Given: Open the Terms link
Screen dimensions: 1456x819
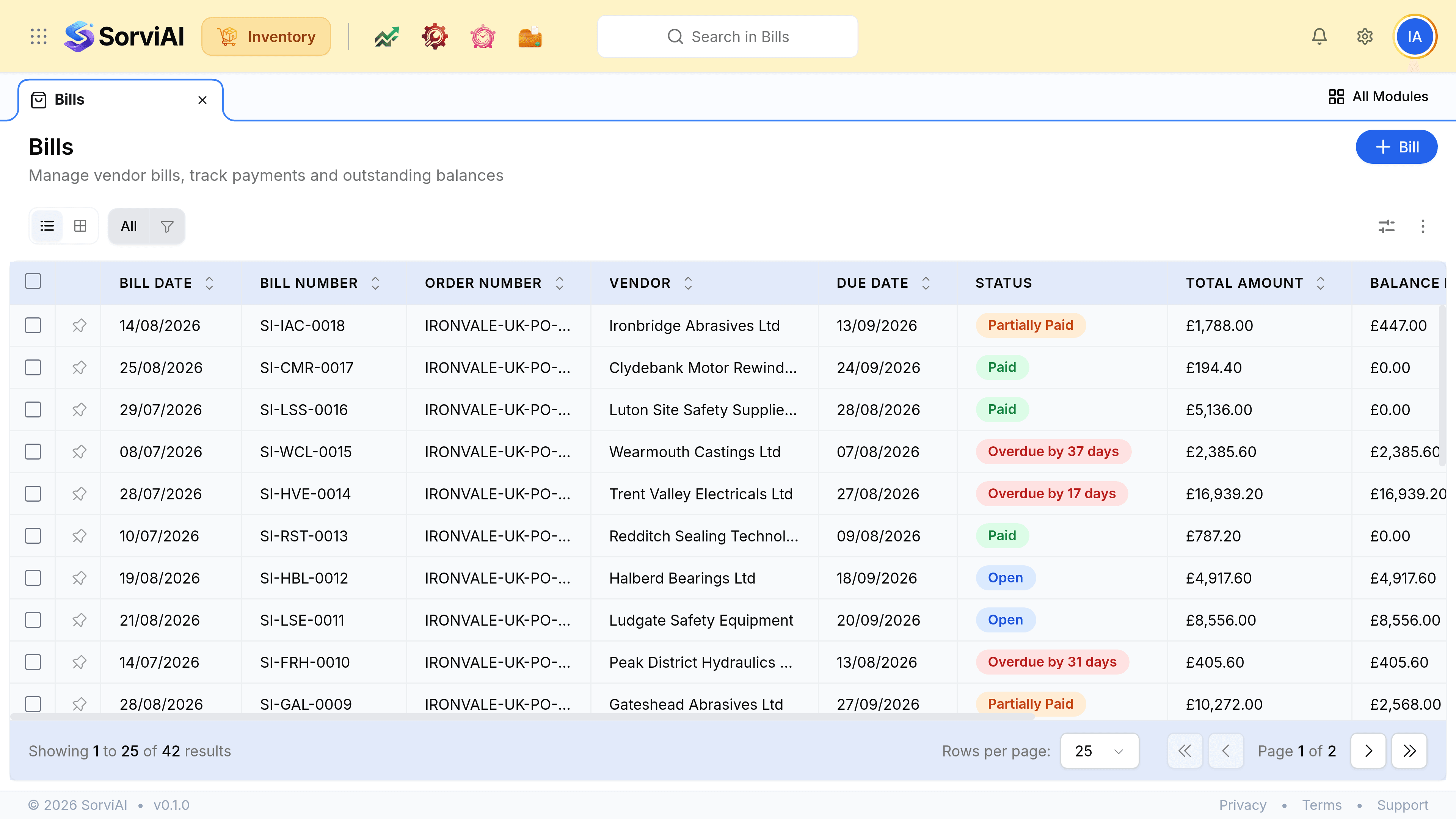Looking at the screenshot, I should tap(1321, 805).
